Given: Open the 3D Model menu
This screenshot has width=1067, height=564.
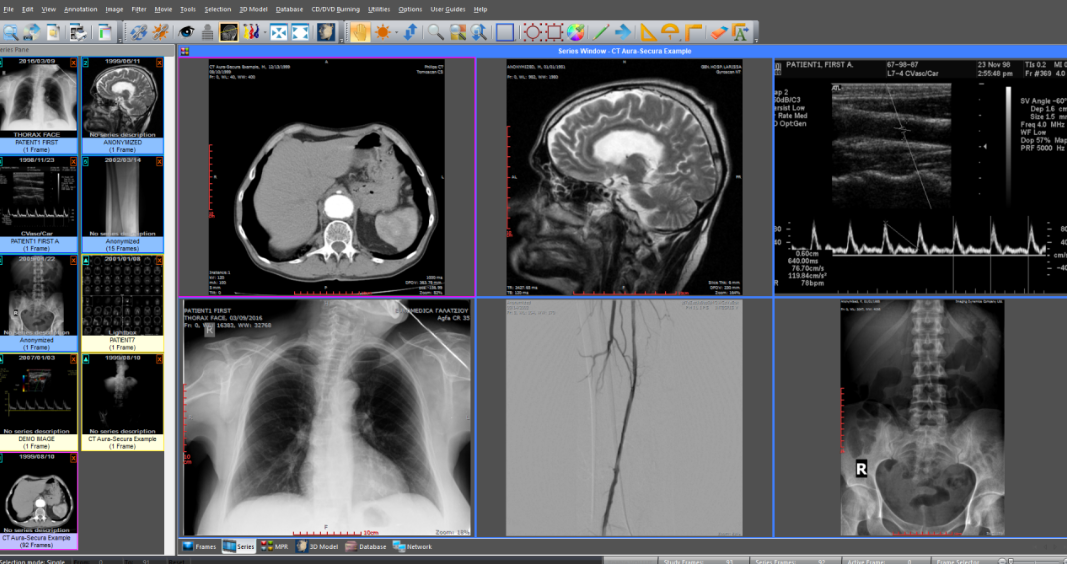Looking at the screenshot, I should pyautogui.click(x=253, y=10).
